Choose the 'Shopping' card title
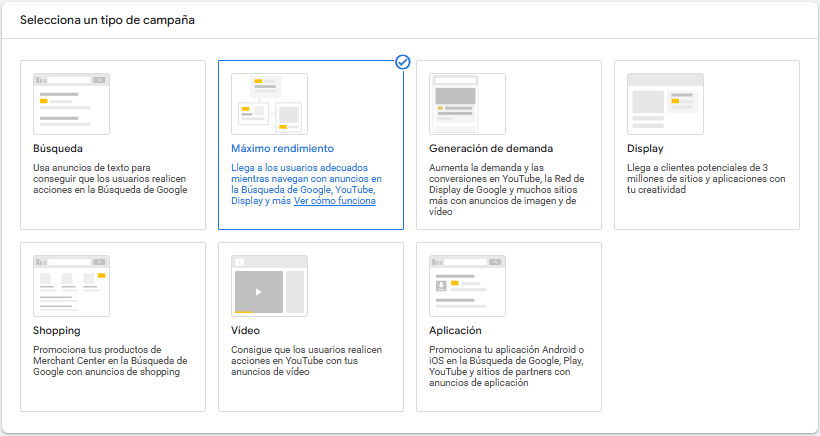This screenshot has height=436, width=820. click(56, 330)
